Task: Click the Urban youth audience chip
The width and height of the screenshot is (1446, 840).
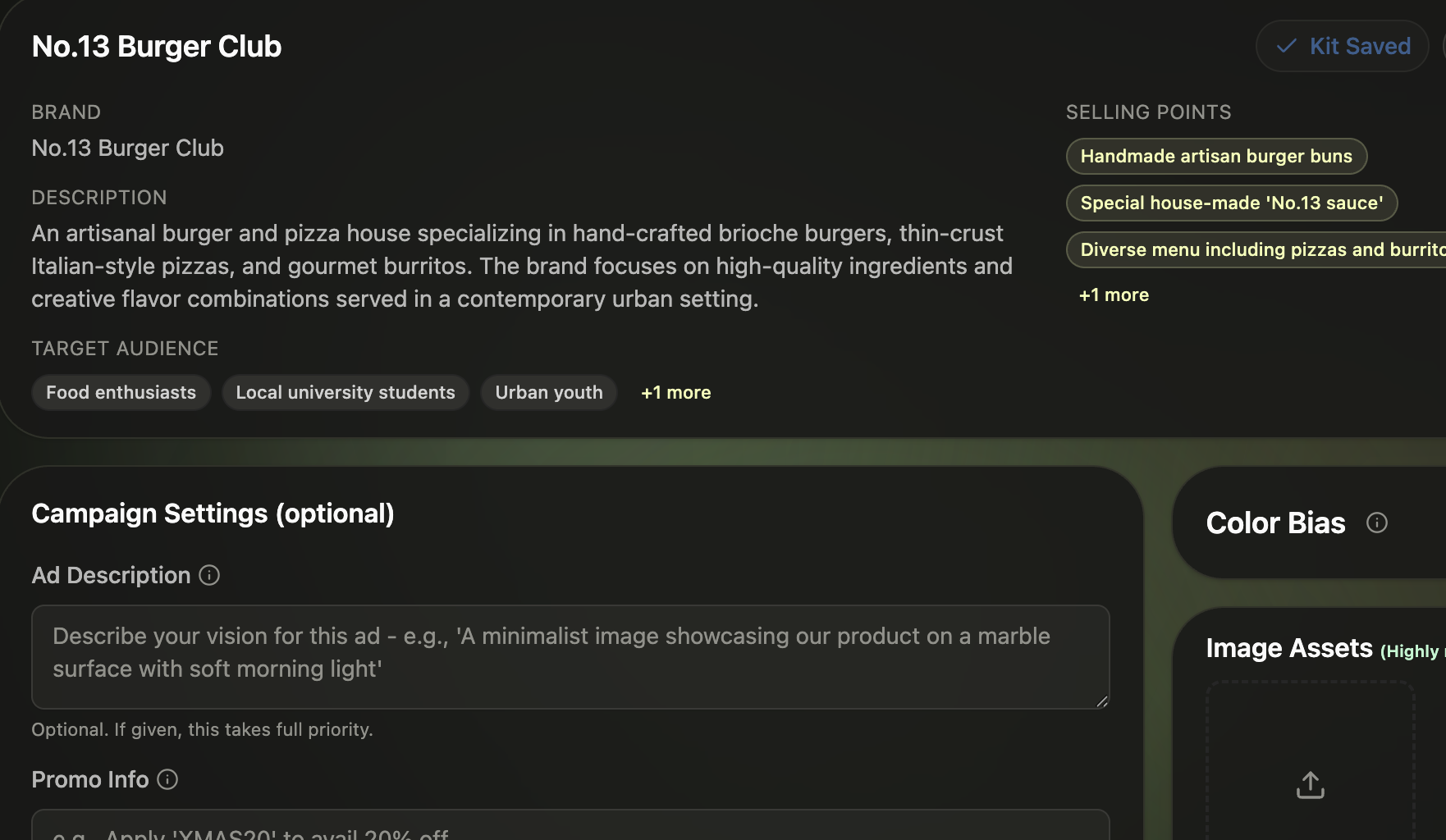Action: (x=549, y=393)
